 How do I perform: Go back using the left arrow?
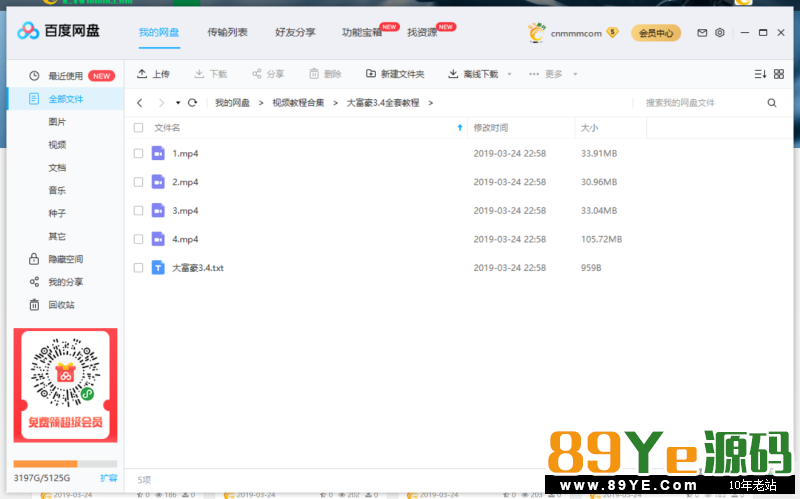(x=139, y=103)
